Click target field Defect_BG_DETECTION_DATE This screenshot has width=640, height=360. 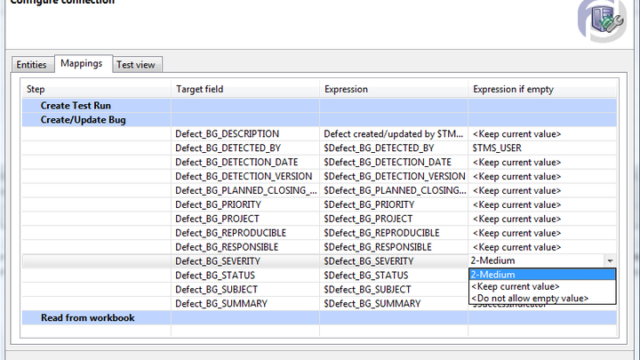click(x=237, y=162)
